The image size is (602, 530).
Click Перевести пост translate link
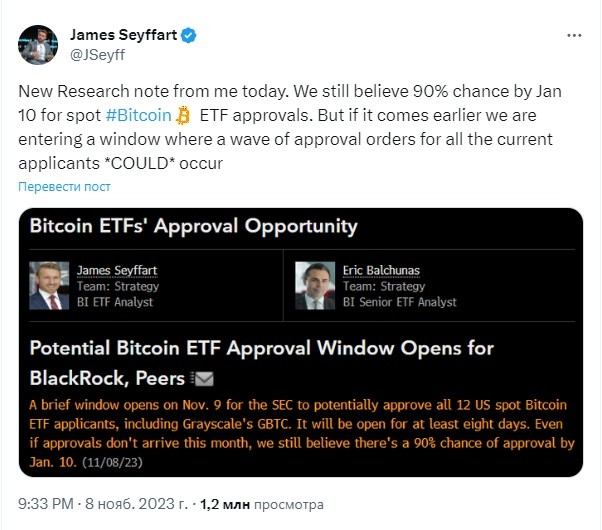[x=64, y=187]
